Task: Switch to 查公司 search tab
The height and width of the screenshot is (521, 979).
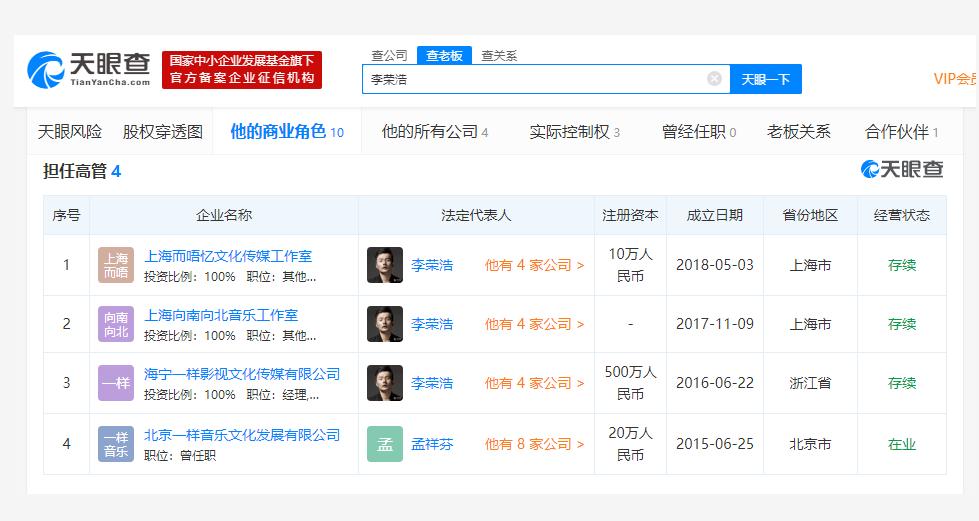Action: click(389, 56)
